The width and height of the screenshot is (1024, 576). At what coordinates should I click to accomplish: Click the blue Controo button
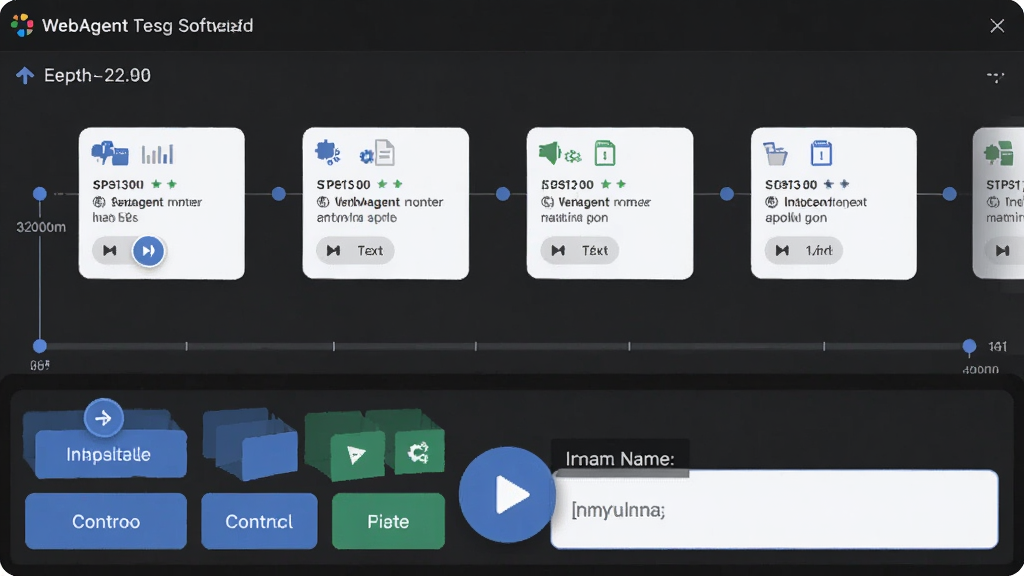pyautogui.click(x=106, y=521)
